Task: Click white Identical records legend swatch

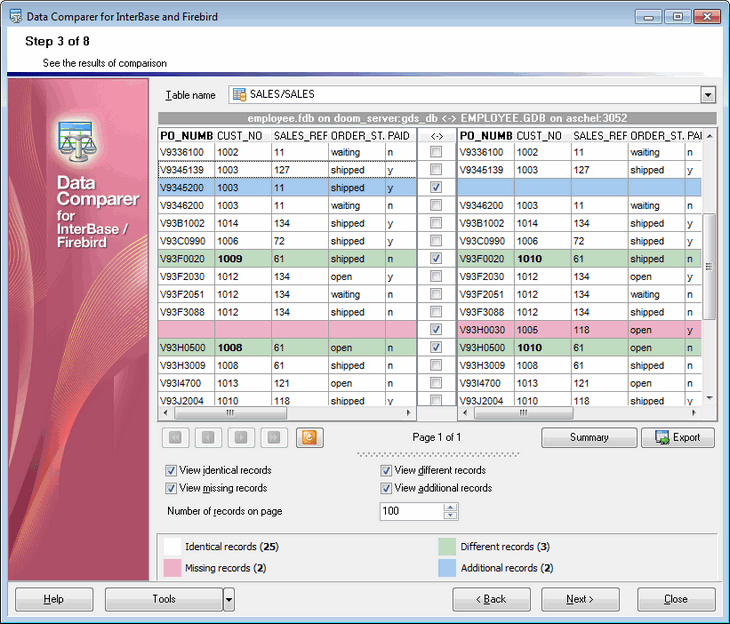Action: 172,547
